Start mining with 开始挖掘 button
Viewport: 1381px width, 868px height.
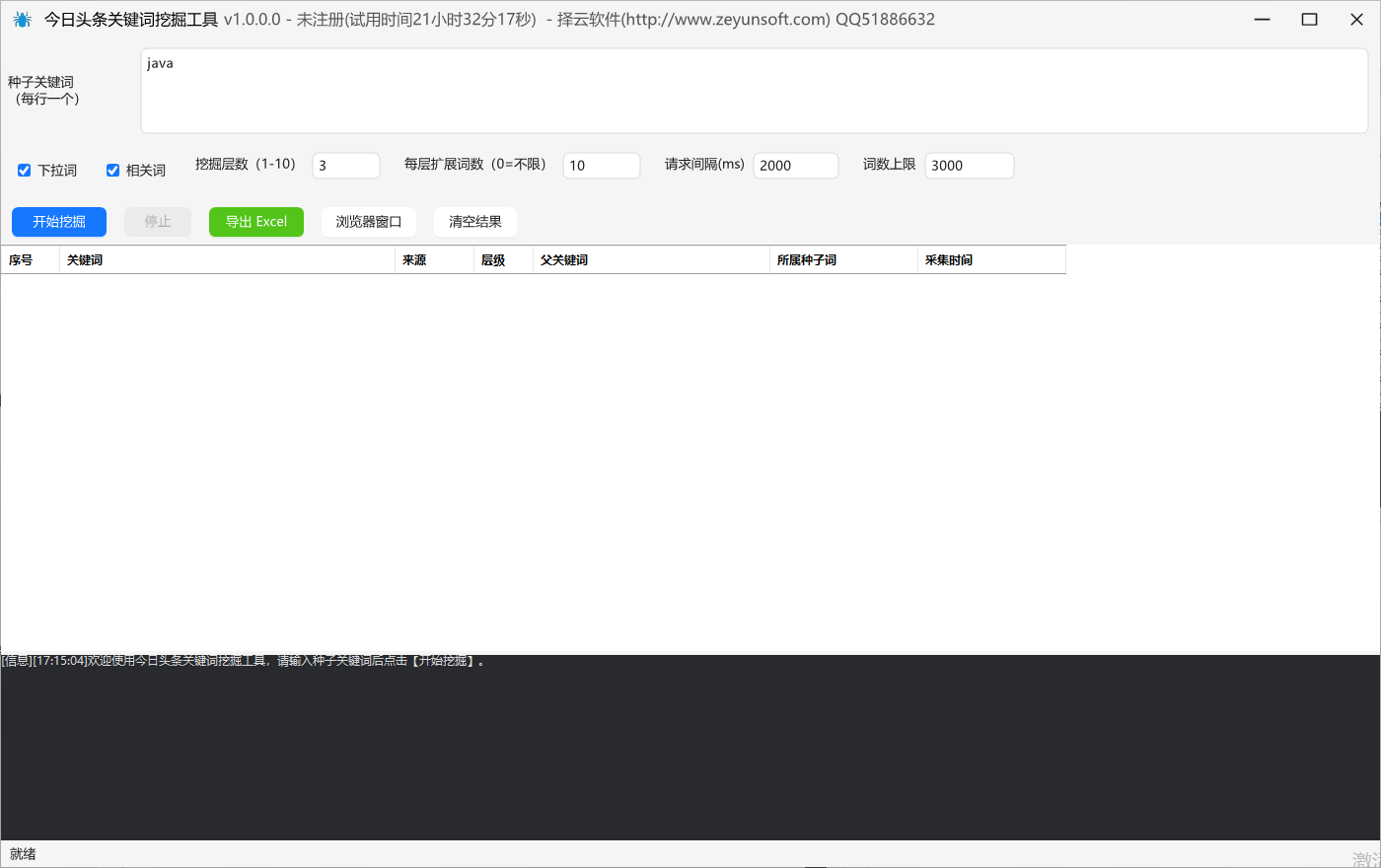[x=59, y=222]
